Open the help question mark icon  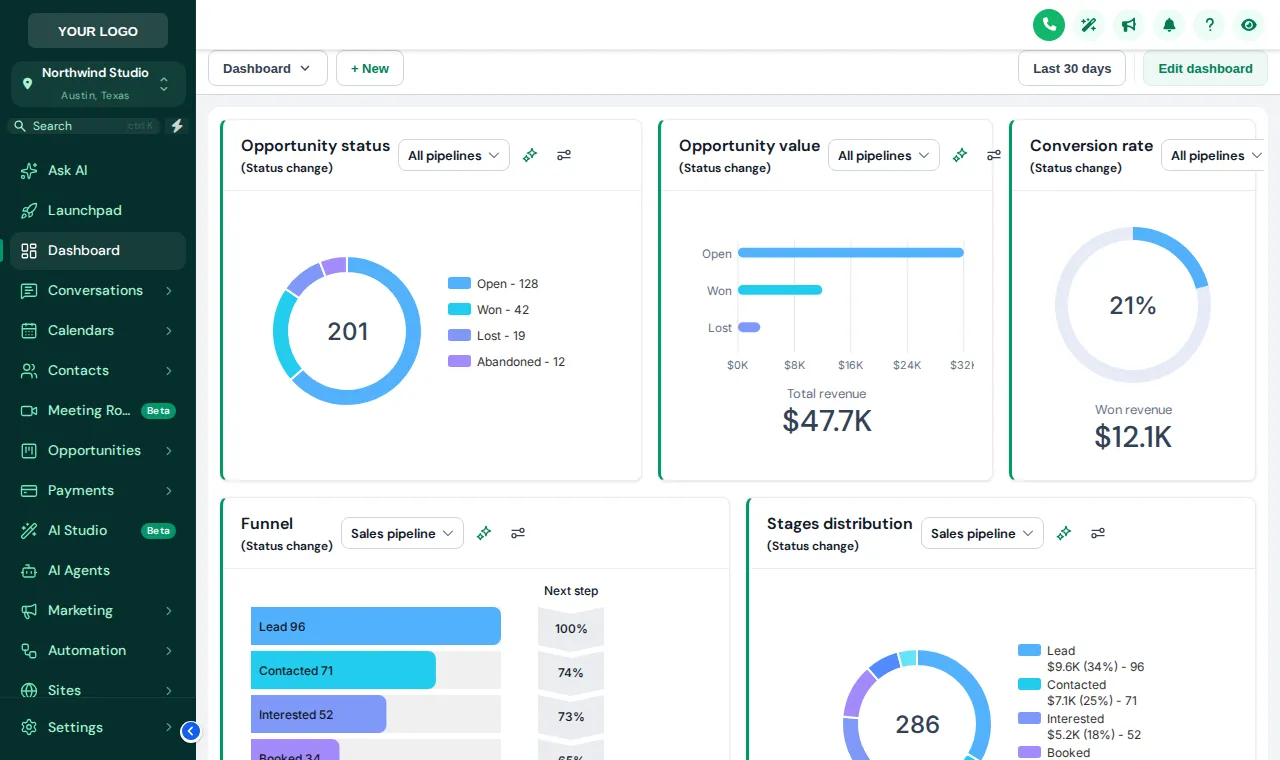pos(1209,25)
